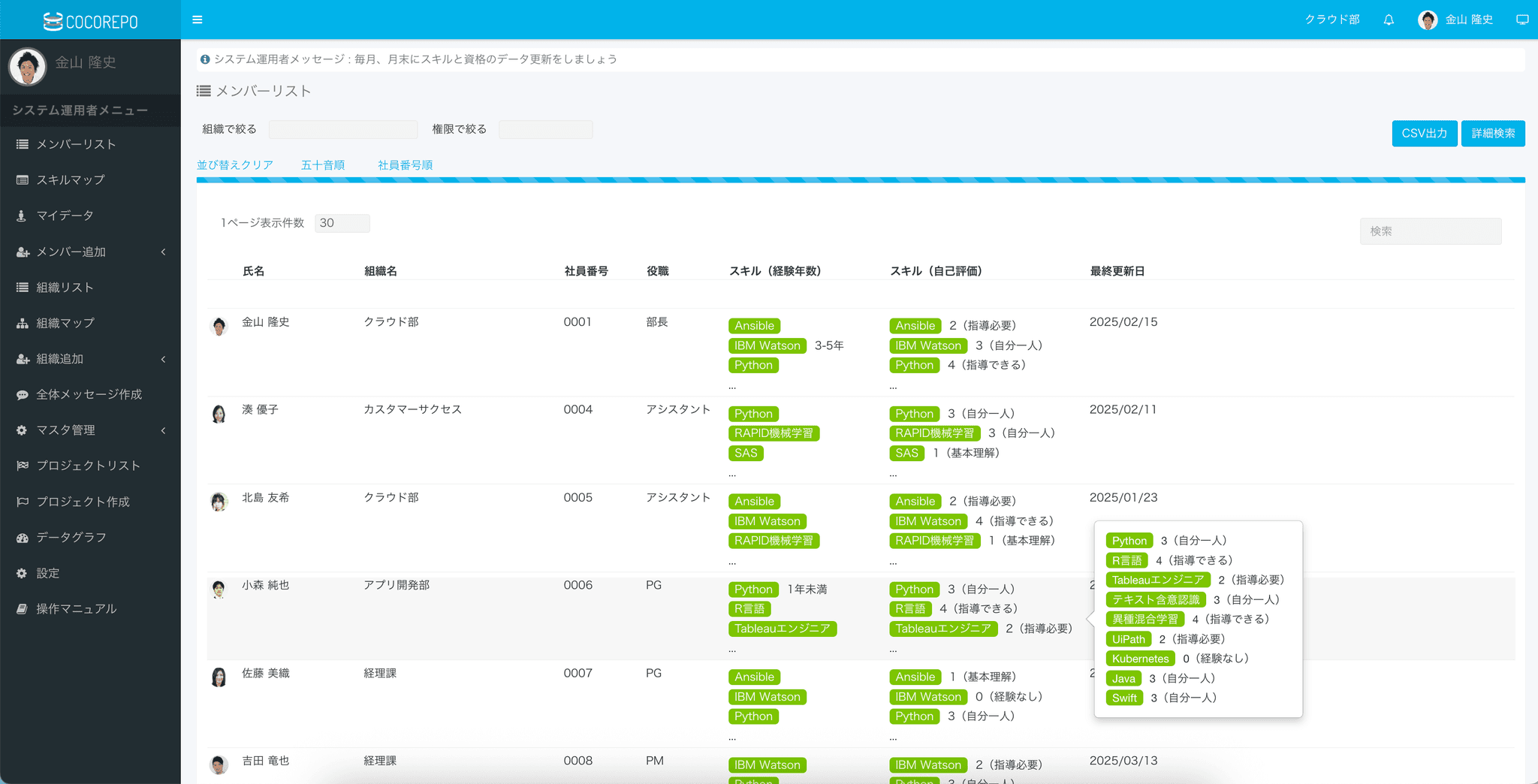
Task: Click the 詳細検索 button
Action: (1492, 133)
